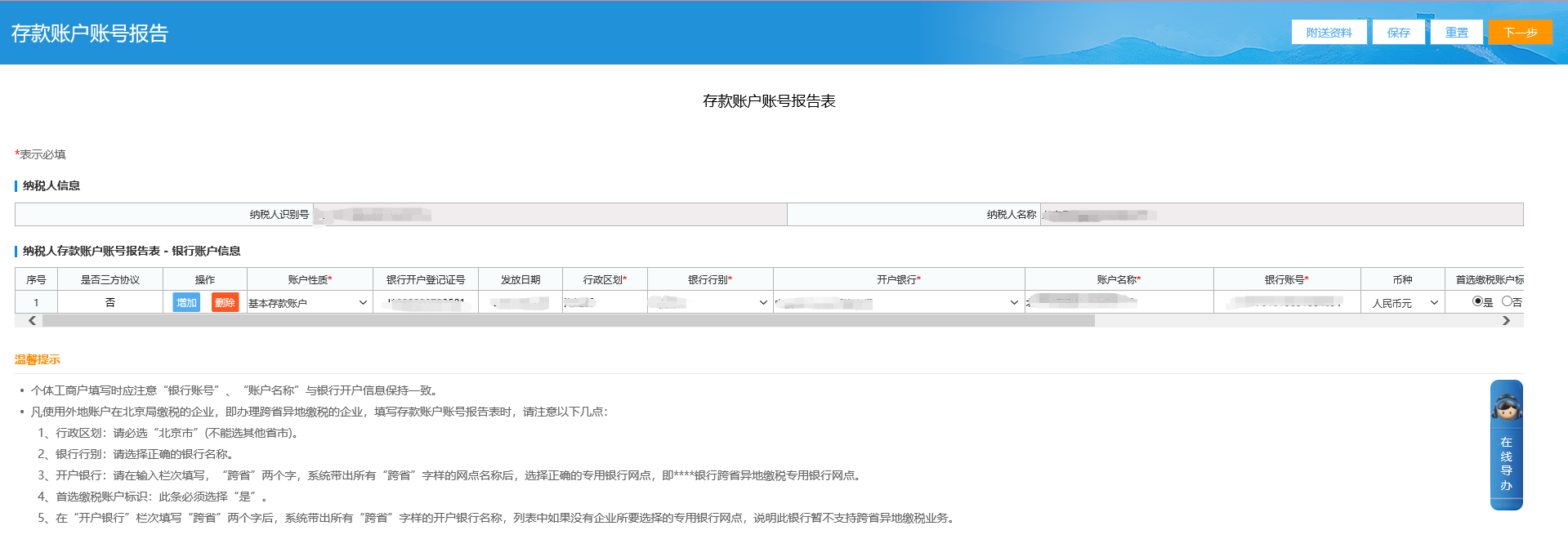
Task: Click the 行政区划 input field
Action: [605, 302]
